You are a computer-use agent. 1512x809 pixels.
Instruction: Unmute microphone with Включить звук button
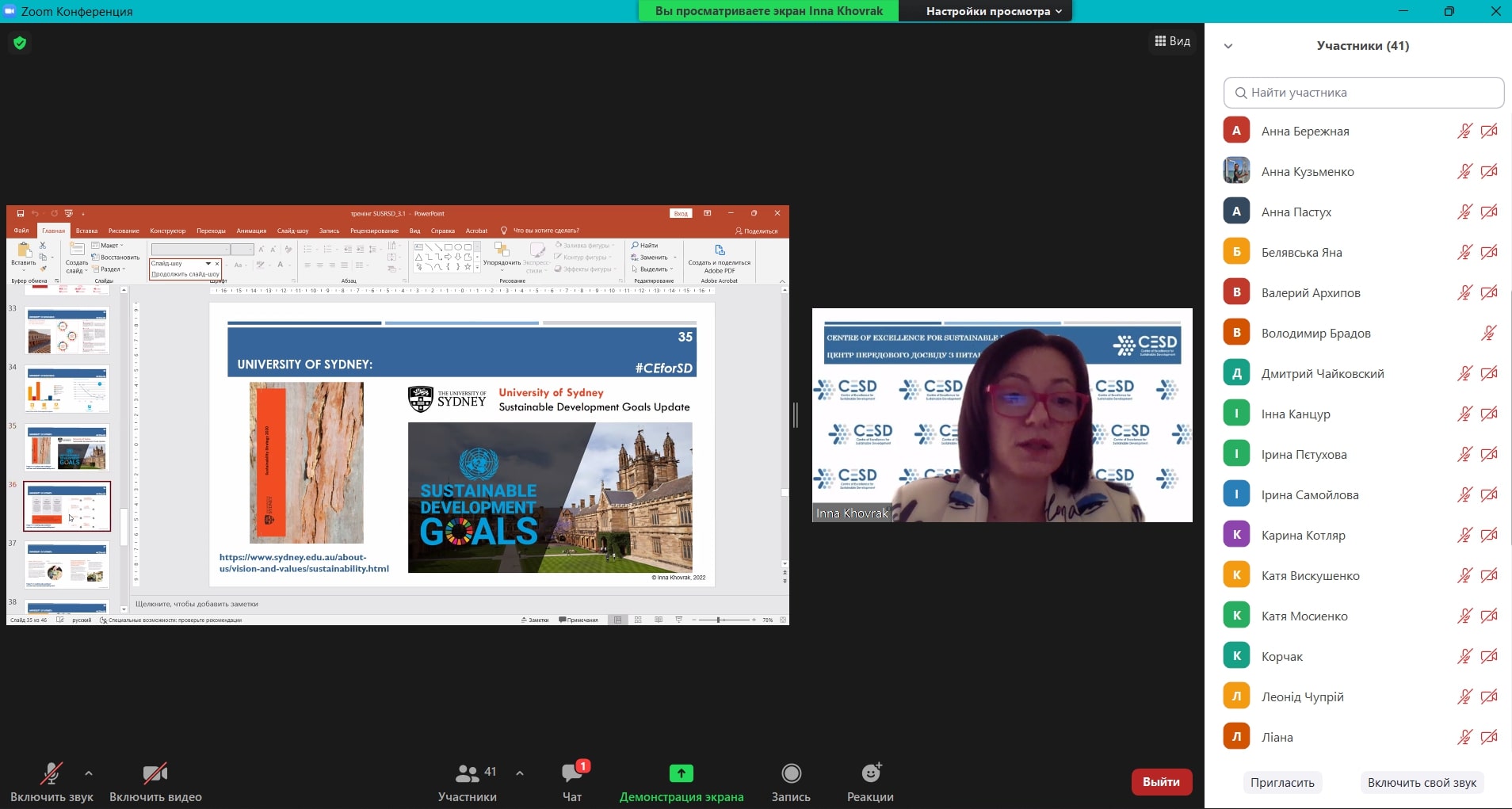point(52,781)
